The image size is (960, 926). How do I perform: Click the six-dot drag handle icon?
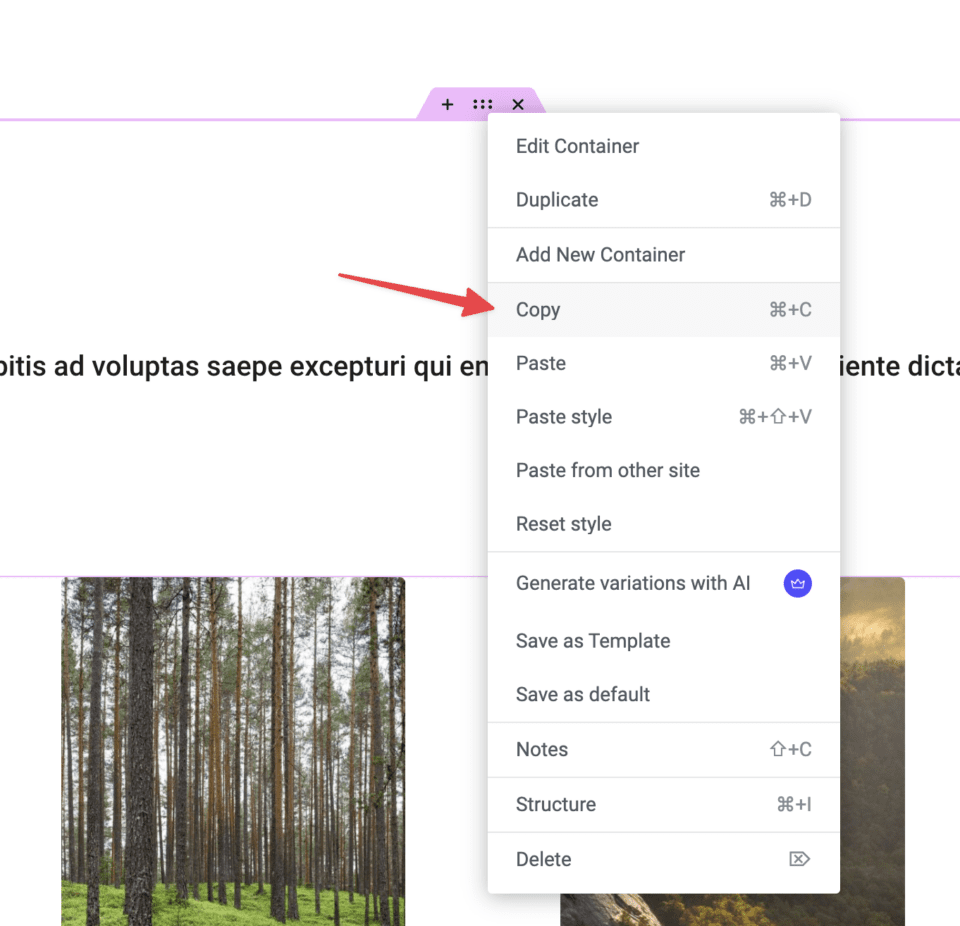[483, 104]
